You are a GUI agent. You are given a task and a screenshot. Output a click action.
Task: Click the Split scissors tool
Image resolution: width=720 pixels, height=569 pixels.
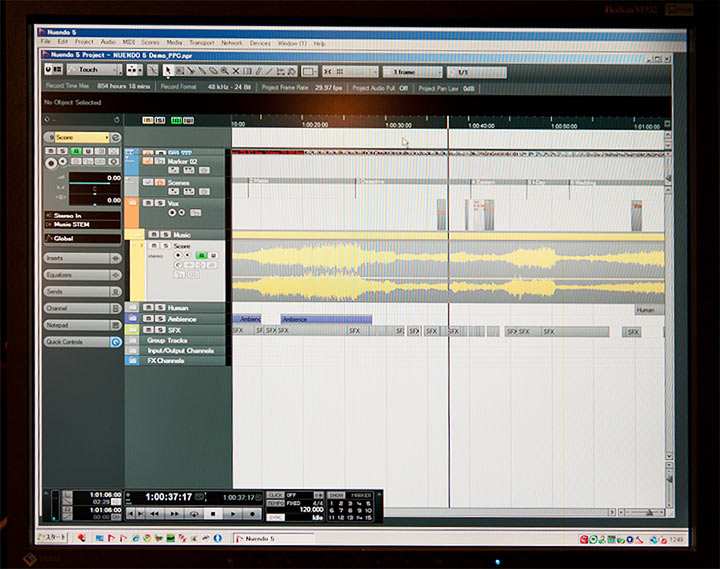pos(191,71)
